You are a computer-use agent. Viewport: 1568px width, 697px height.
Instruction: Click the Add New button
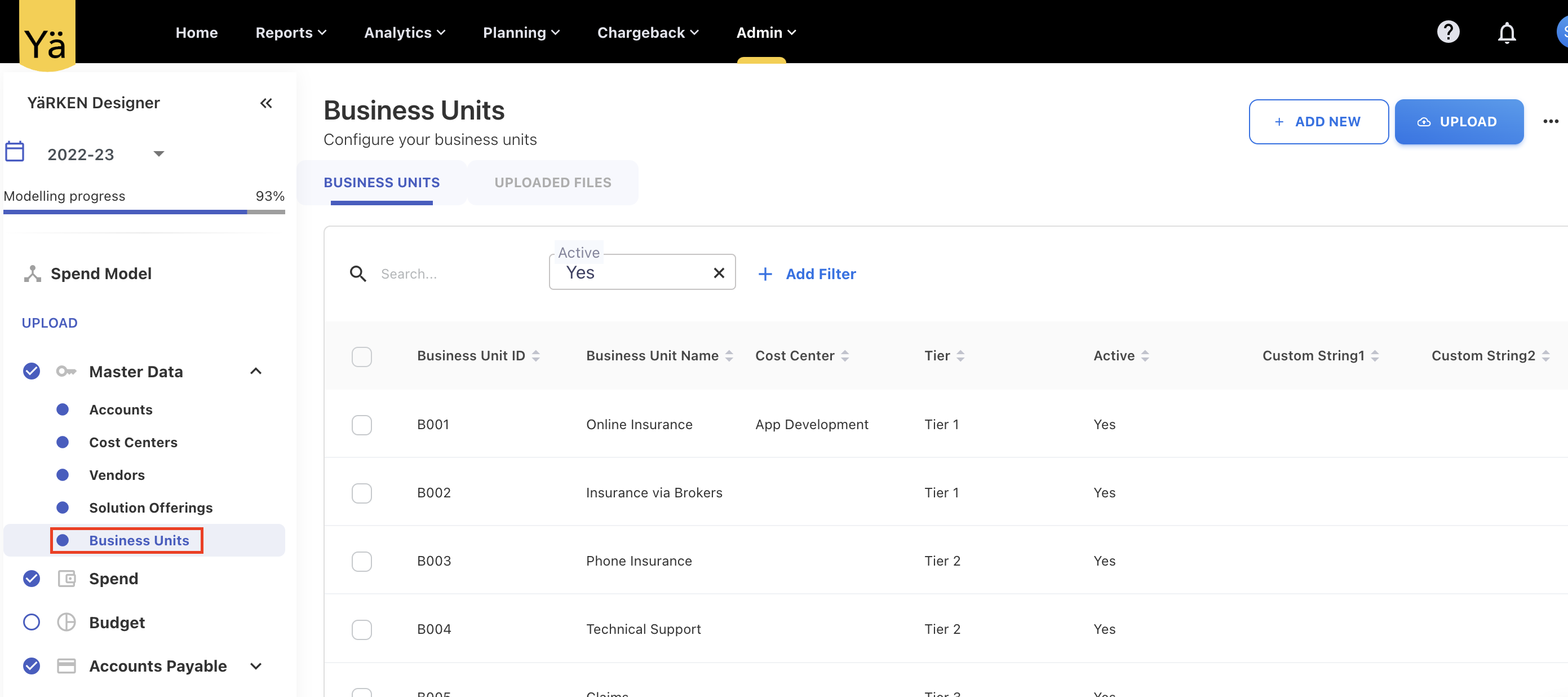click(1318, 122)
